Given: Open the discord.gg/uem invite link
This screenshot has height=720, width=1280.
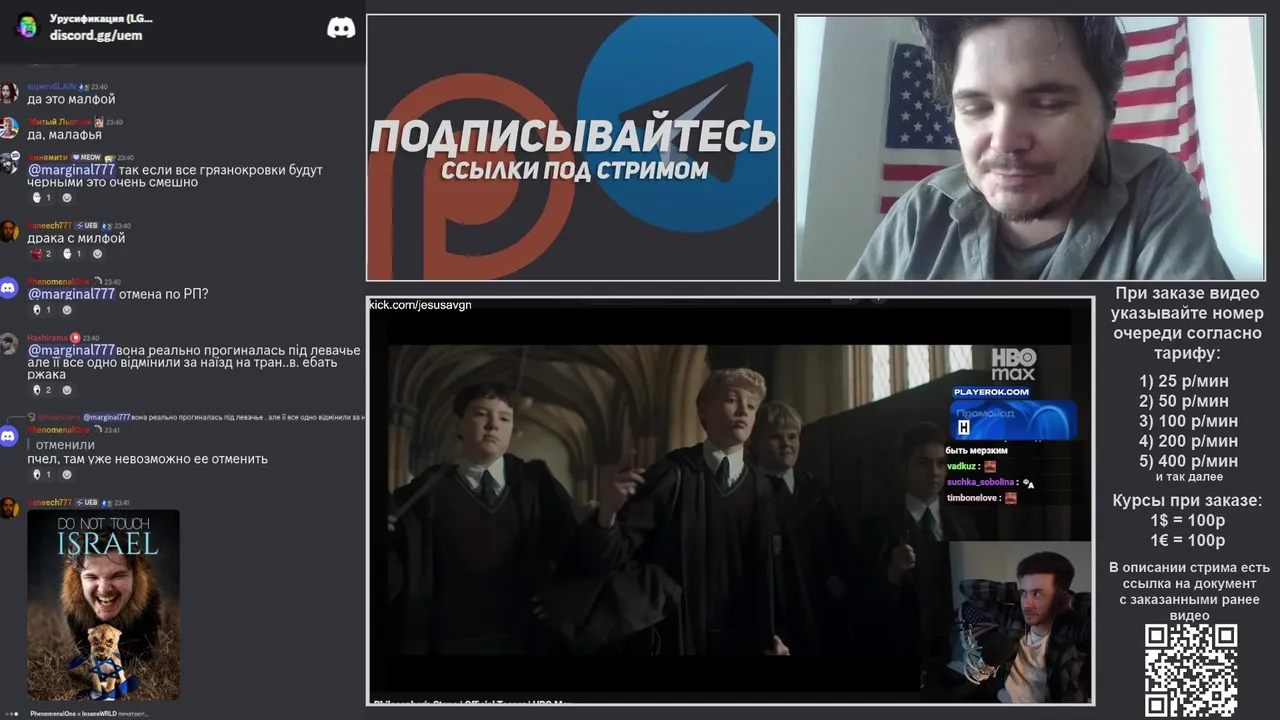Looking at the screenshot, I should coord(96,35).
